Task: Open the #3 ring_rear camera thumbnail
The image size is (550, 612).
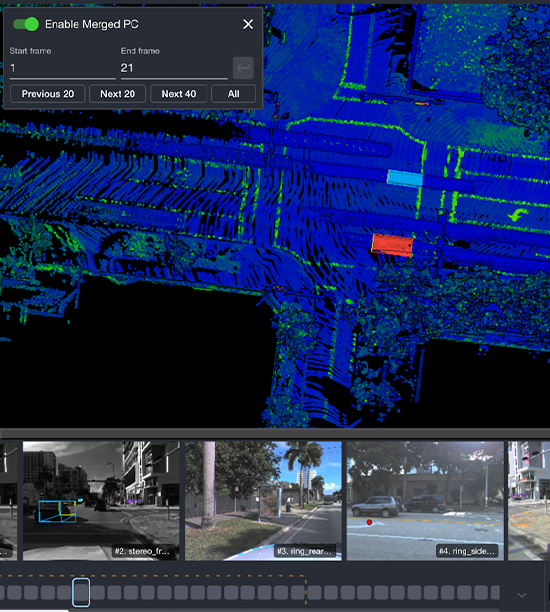Action: coord(263,501)
